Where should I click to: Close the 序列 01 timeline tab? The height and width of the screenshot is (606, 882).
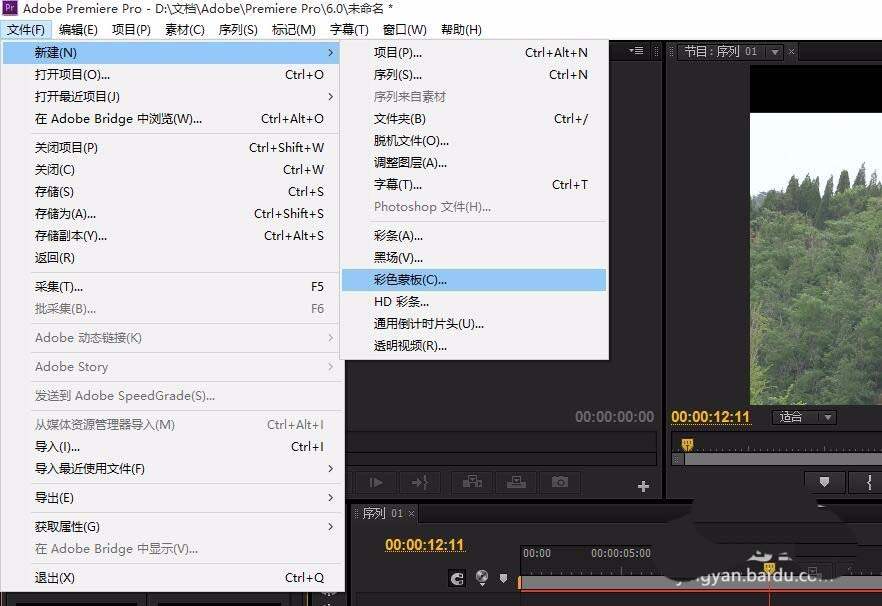411,513
